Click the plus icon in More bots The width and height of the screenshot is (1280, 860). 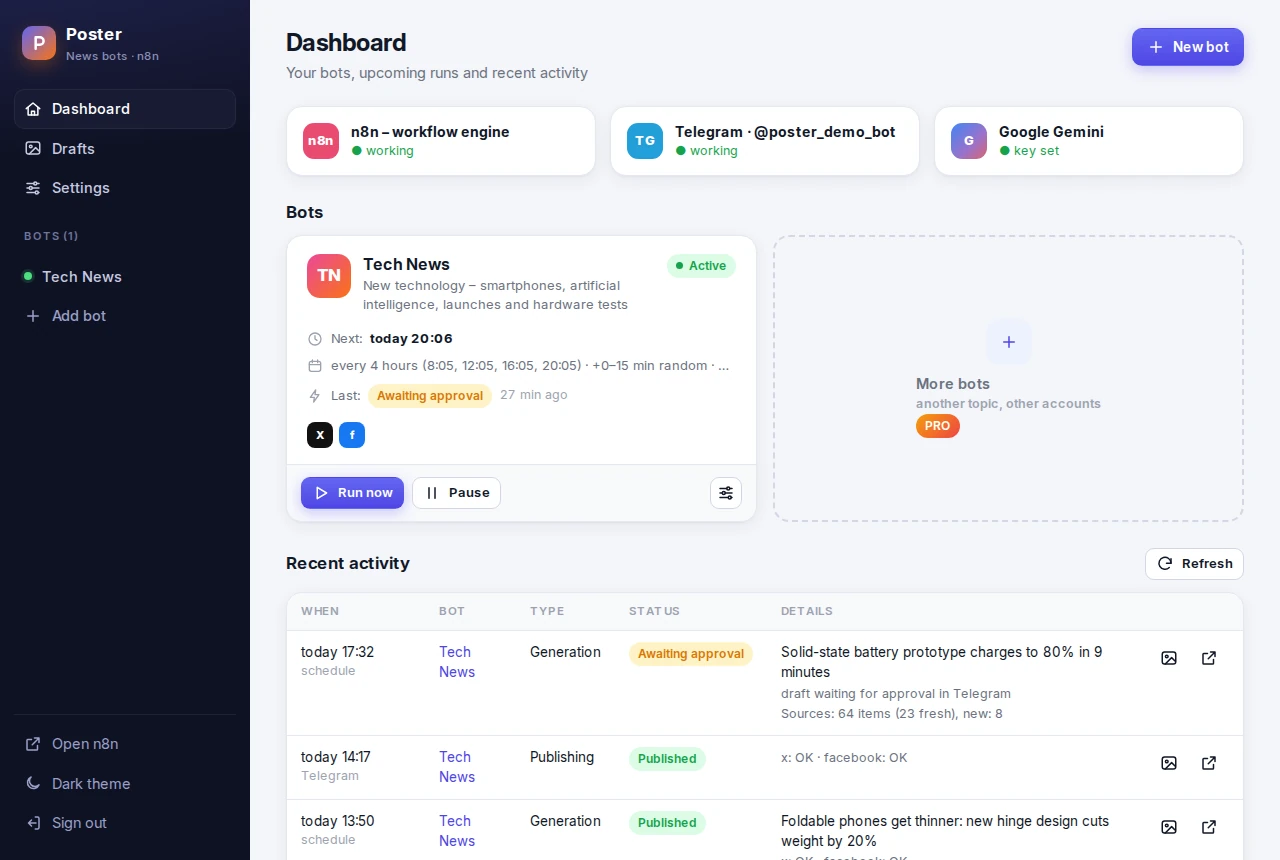(x=1009, y=342)
